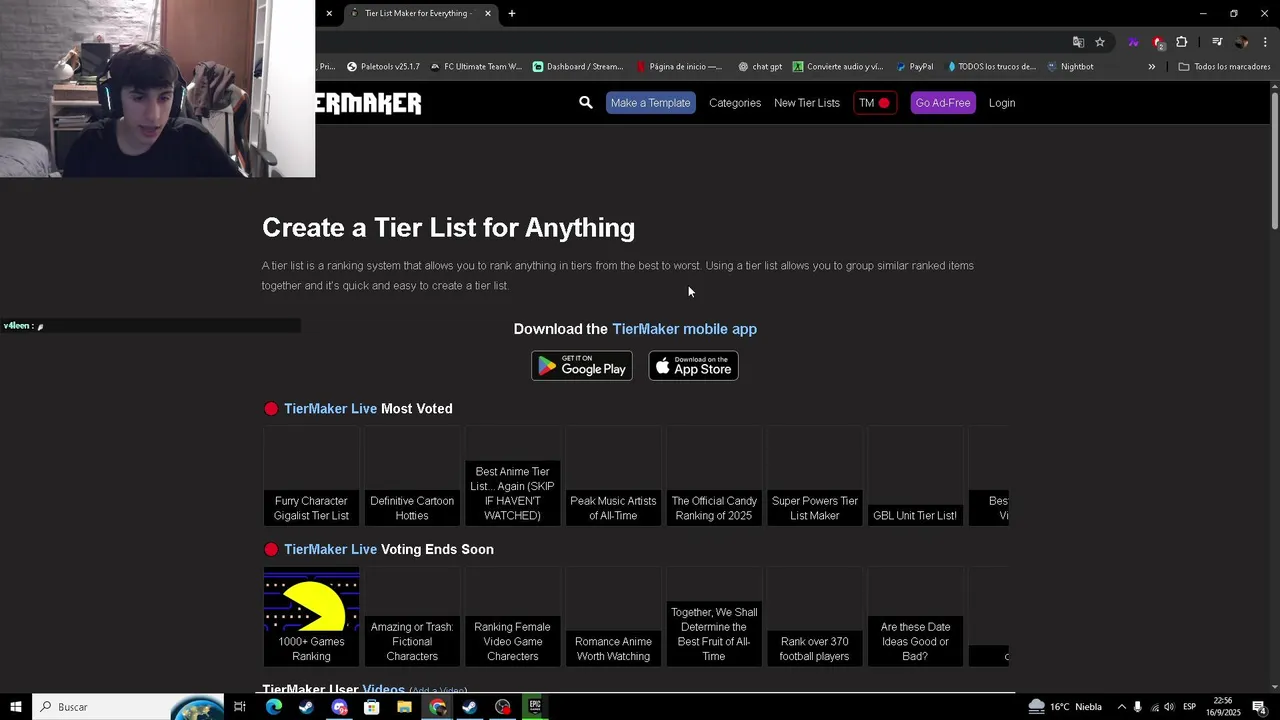Open the Peak Music Artists of All-Time card

tap(613, 476)
